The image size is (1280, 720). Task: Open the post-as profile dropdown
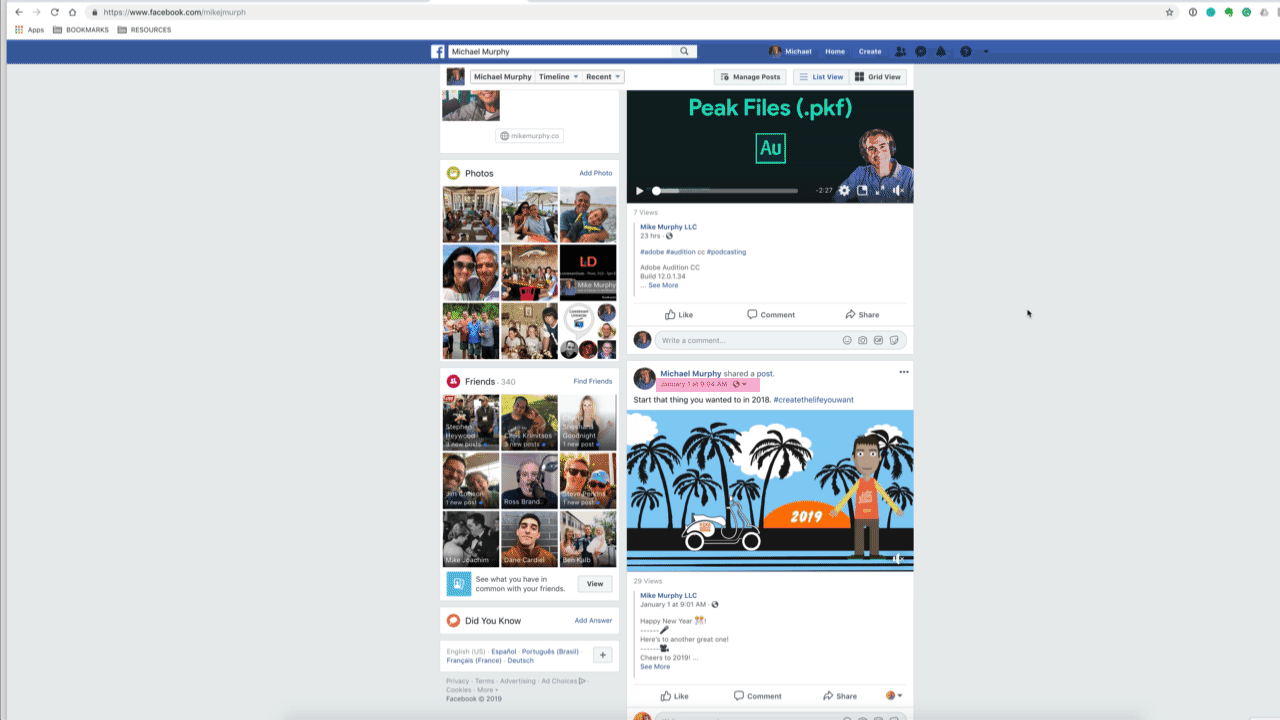tap(894, 696)
